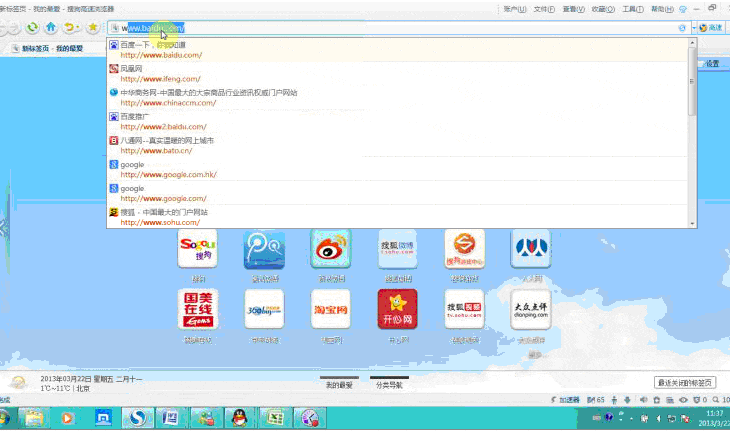Image resolution: width=730 pixels, height=431 pixels.
Task: Click the home button in browser toolbar
Action: click(x=50, y=27)
